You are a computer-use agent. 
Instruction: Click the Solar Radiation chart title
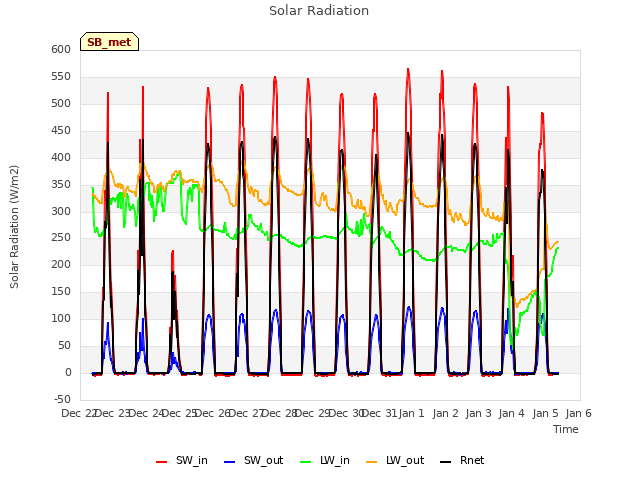319,11
